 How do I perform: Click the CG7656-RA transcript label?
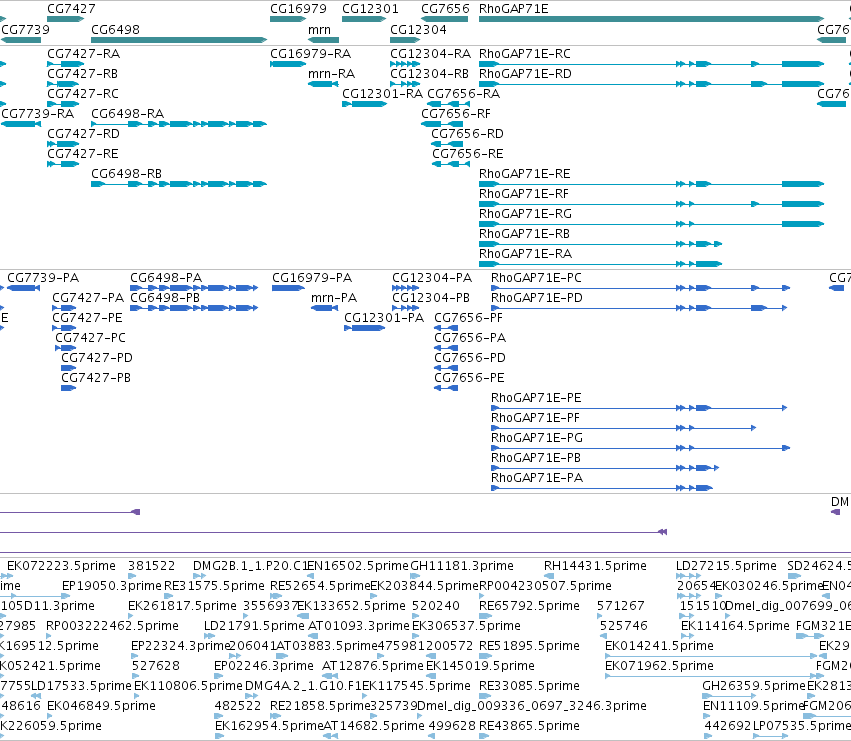(463, 93)
